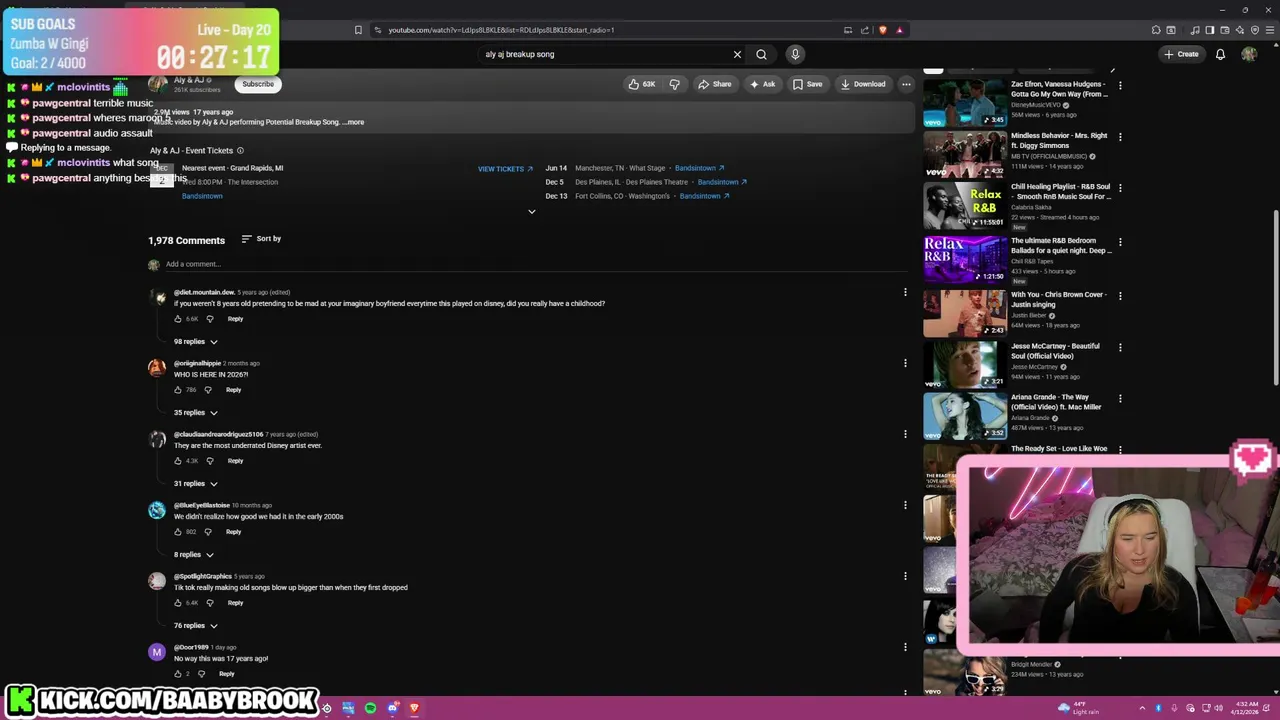Click the browser bookmark icon
The width and height of the screenshot is (1280, 720).
pos(358,30)
